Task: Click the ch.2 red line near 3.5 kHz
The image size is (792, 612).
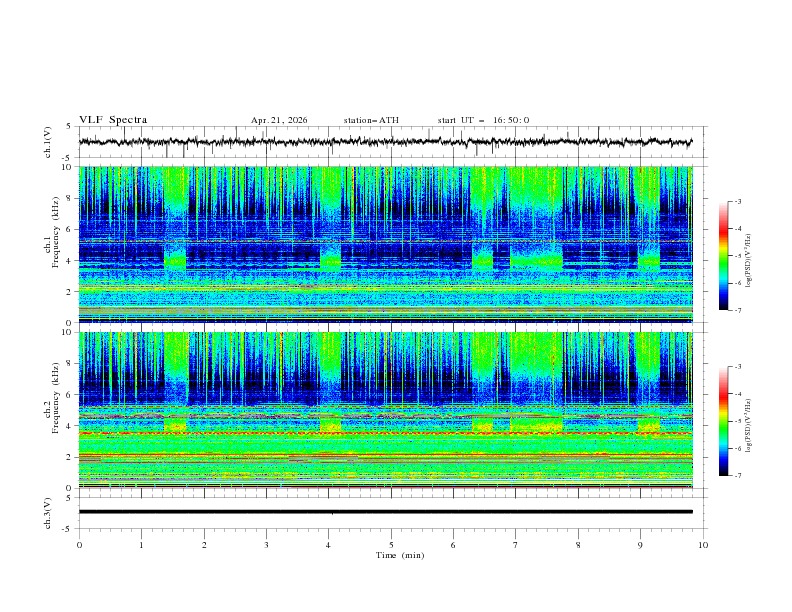Action: pos(385,433)
